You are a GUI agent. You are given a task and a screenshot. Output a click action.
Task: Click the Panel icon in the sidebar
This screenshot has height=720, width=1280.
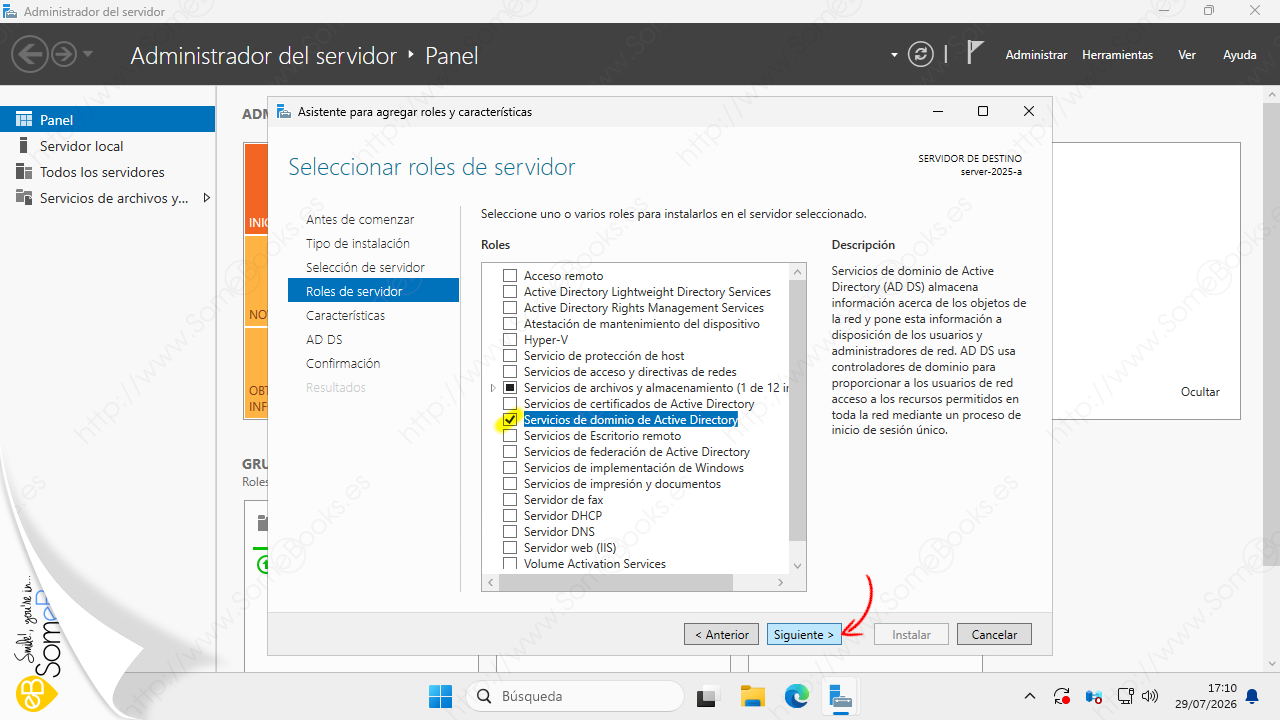[x=24, y=120]
